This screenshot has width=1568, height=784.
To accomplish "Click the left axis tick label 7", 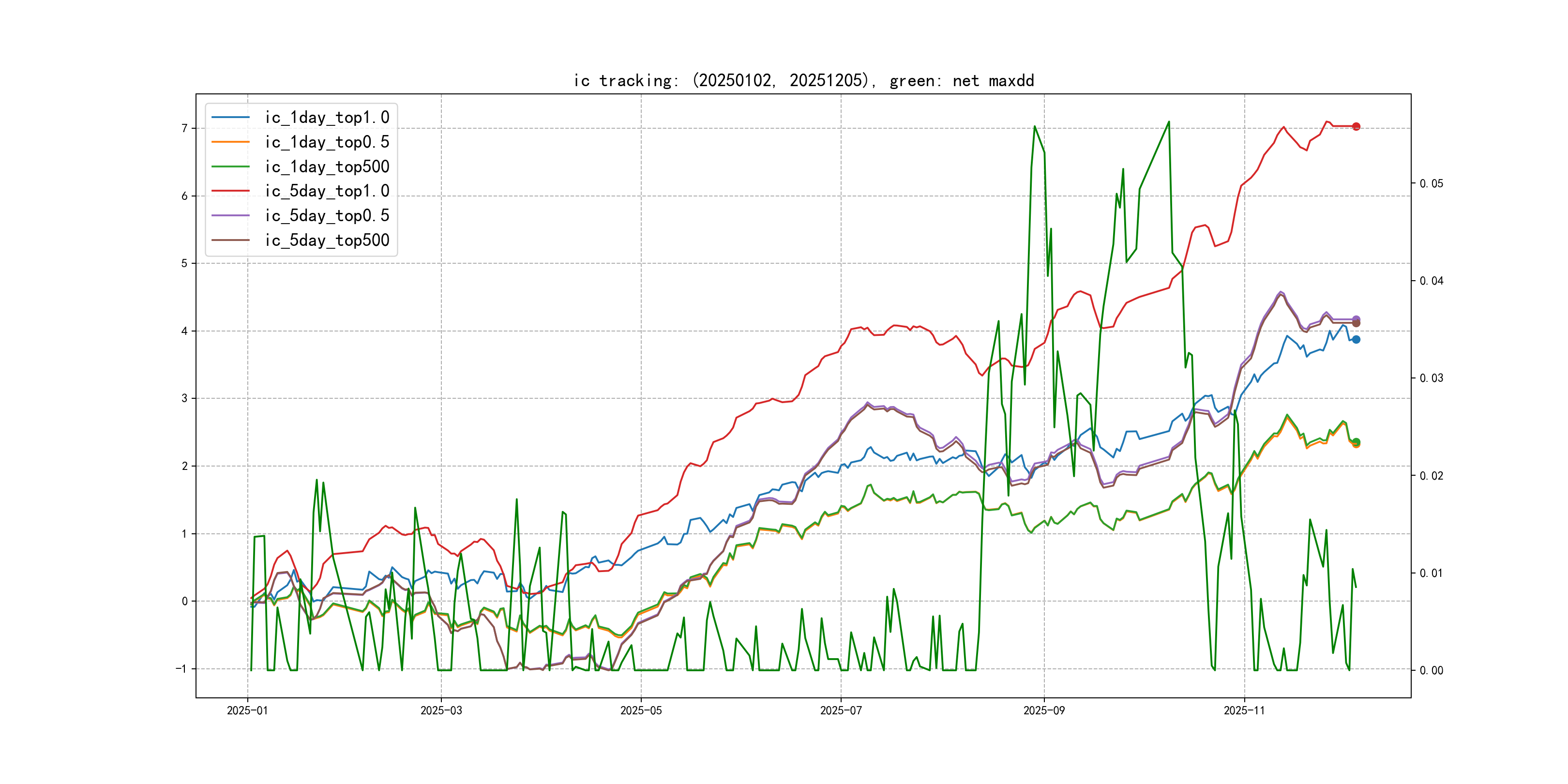I will pyautogui.click(x=184, y=128).
